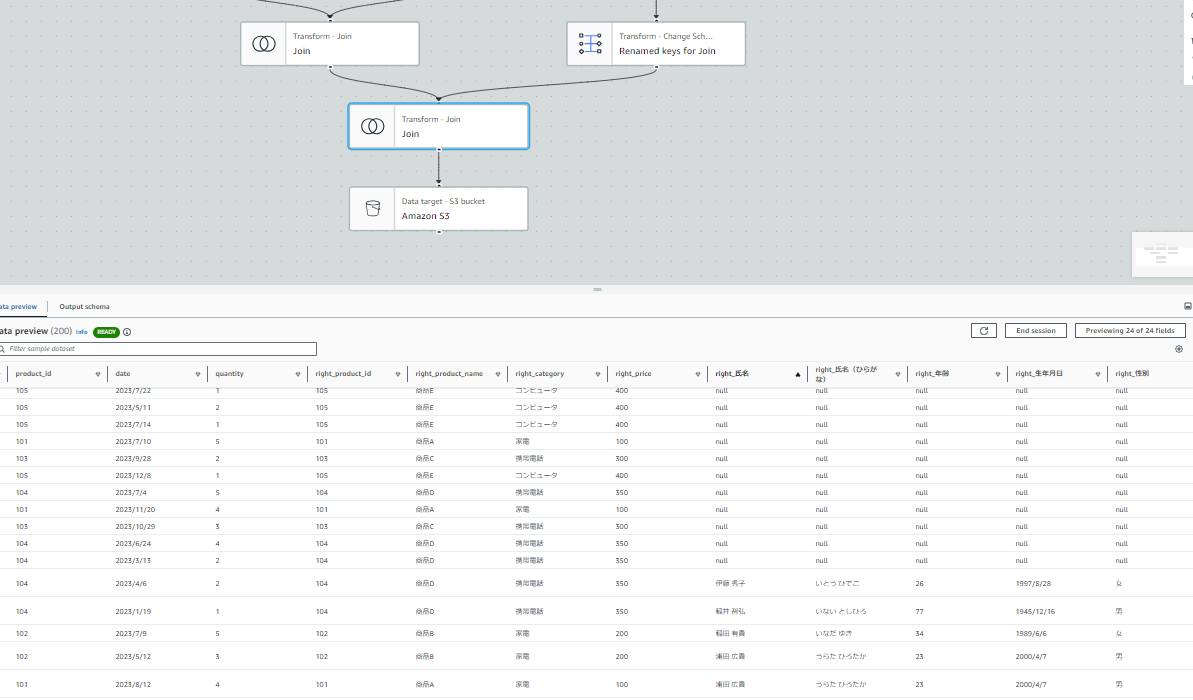Click date cell 2023/5/11
The image size is (1193, 700).
tap(133, 408)
